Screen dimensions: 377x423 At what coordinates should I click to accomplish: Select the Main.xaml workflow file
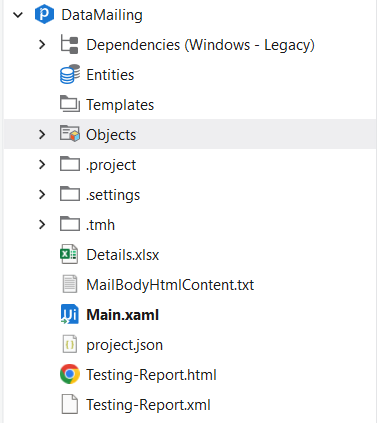click(123, 315)
